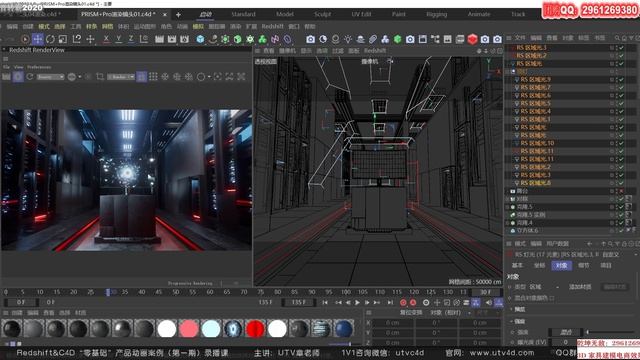Click the green hexagon icon in Redshift toolbar
Image resolution: width=640 pixels, height=360 pixels.
coord(398,39)
